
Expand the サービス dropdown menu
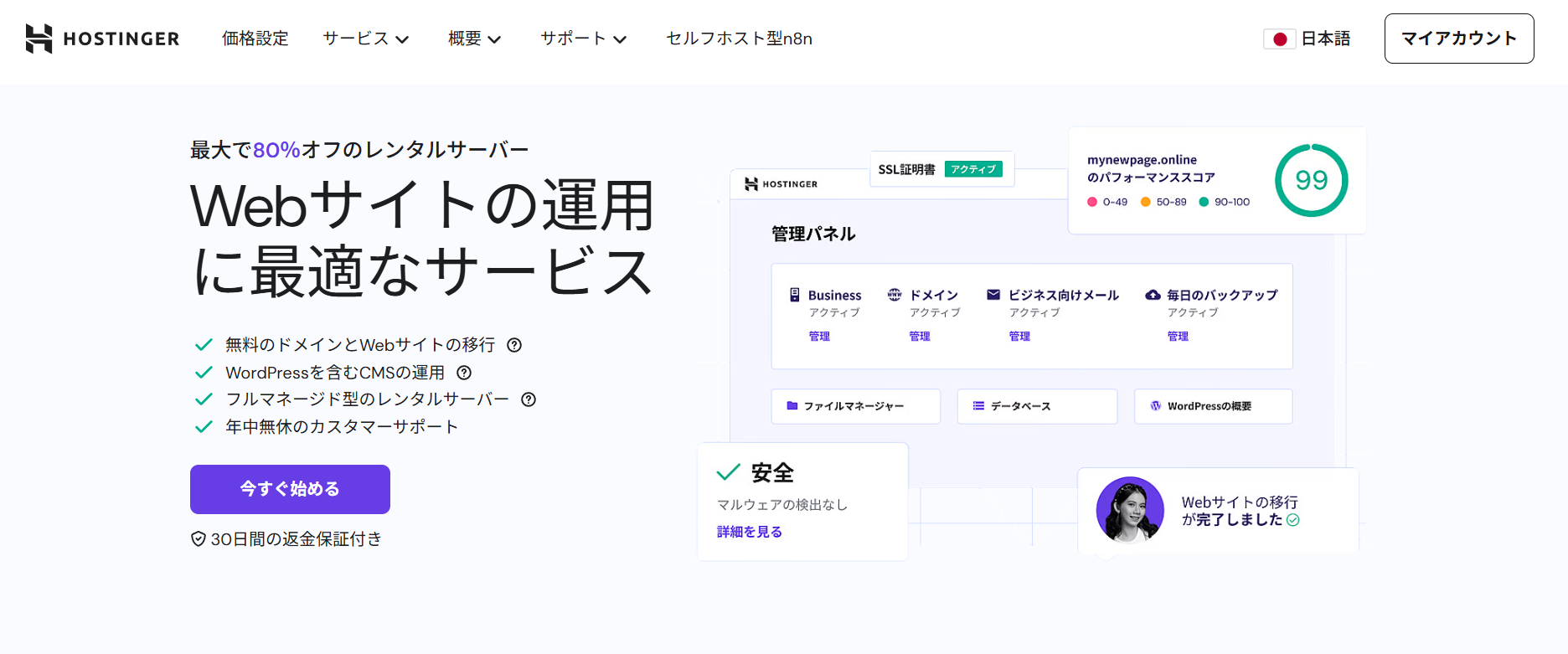pos(366,39)
